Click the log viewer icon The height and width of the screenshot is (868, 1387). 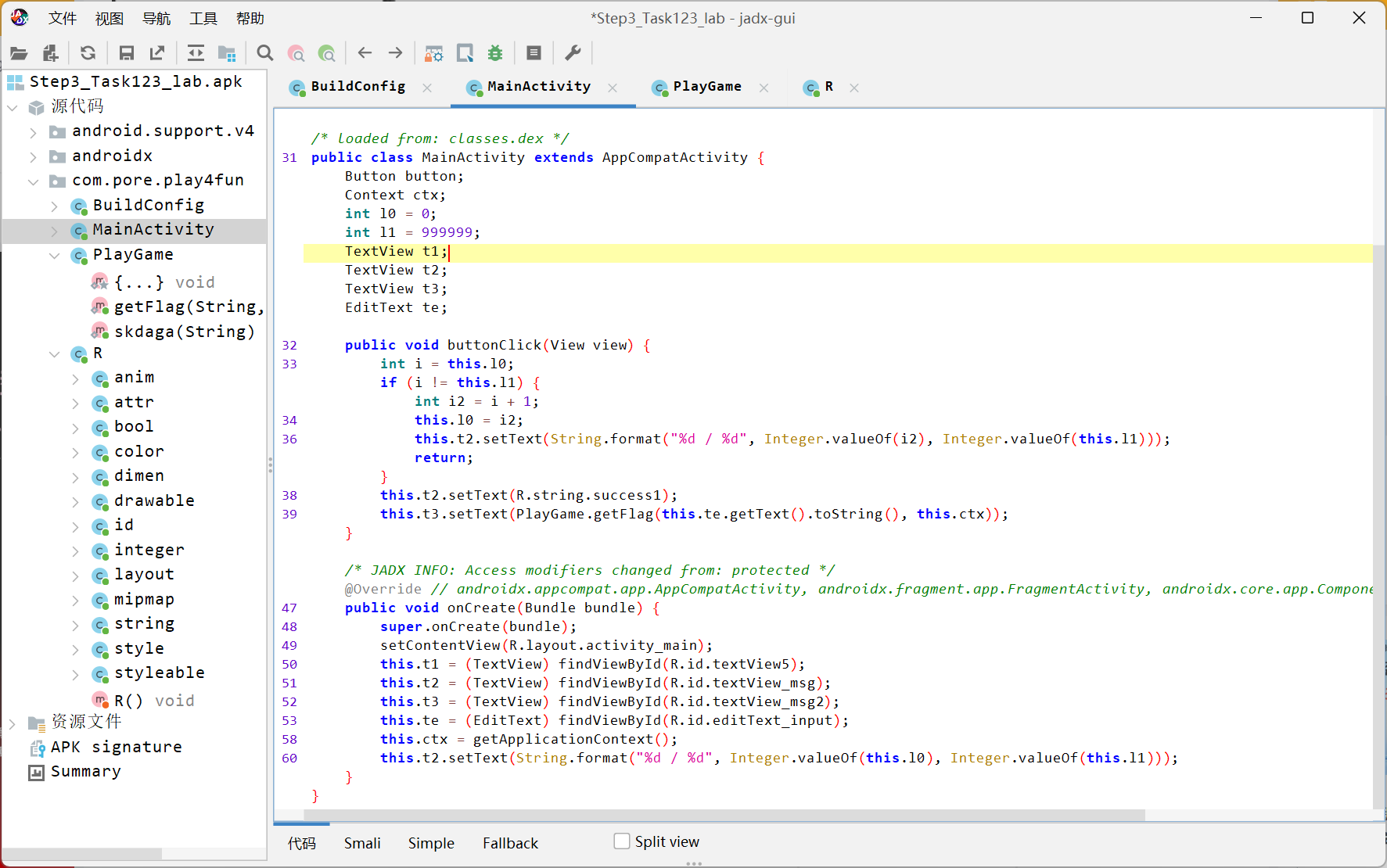click(x=534, y=53)
